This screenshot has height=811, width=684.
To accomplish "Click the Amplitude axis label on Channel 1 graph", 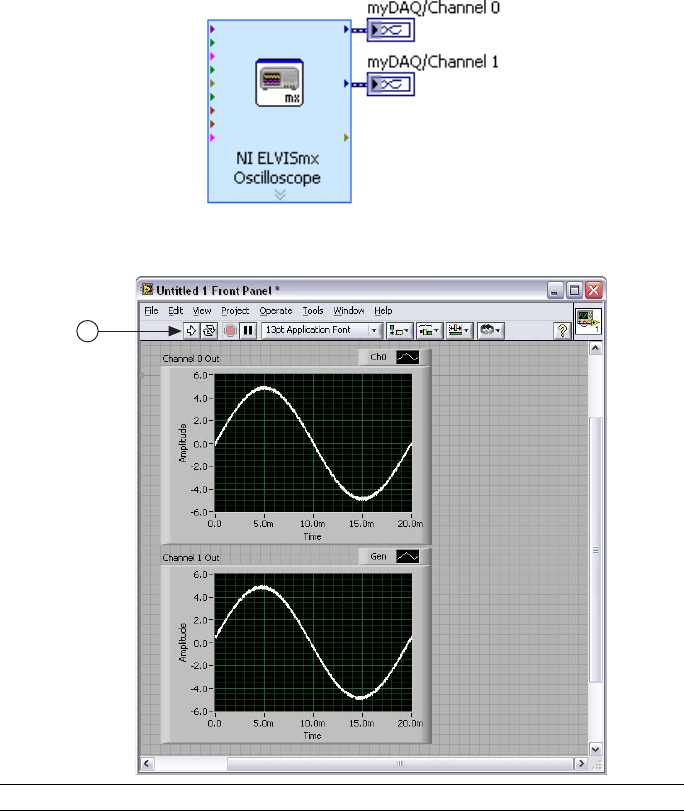I will click(x=183, y=642).
